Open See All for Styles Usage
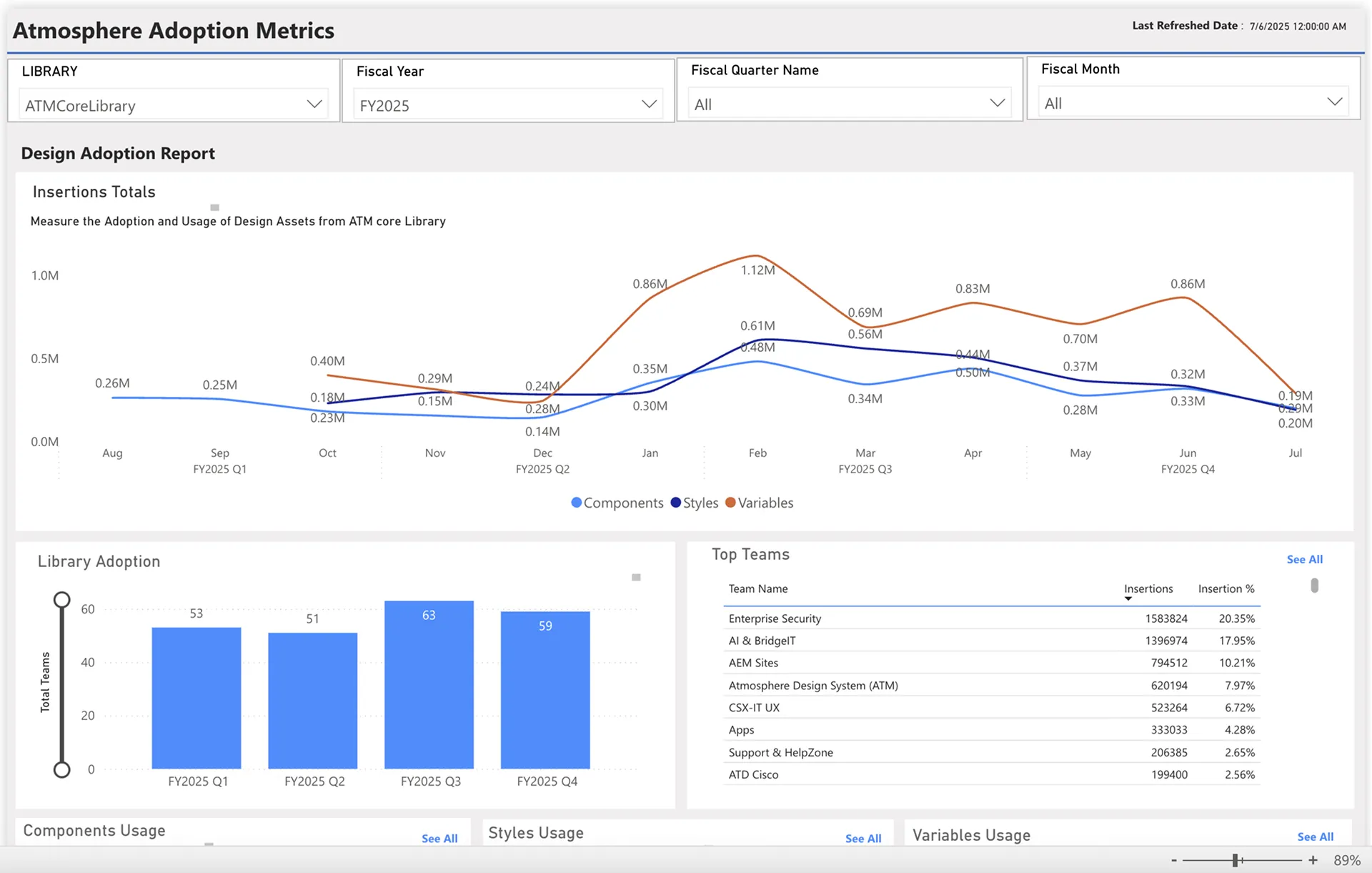 click(x=863, y=838)
